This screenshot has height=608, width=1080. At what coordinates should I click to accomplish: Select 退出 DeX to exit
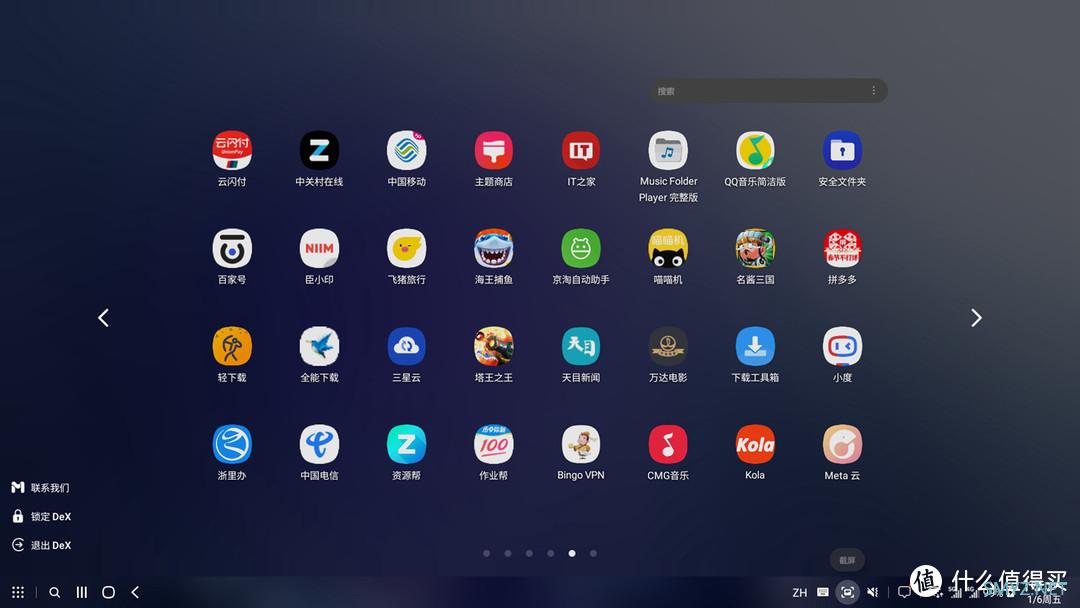41,545
